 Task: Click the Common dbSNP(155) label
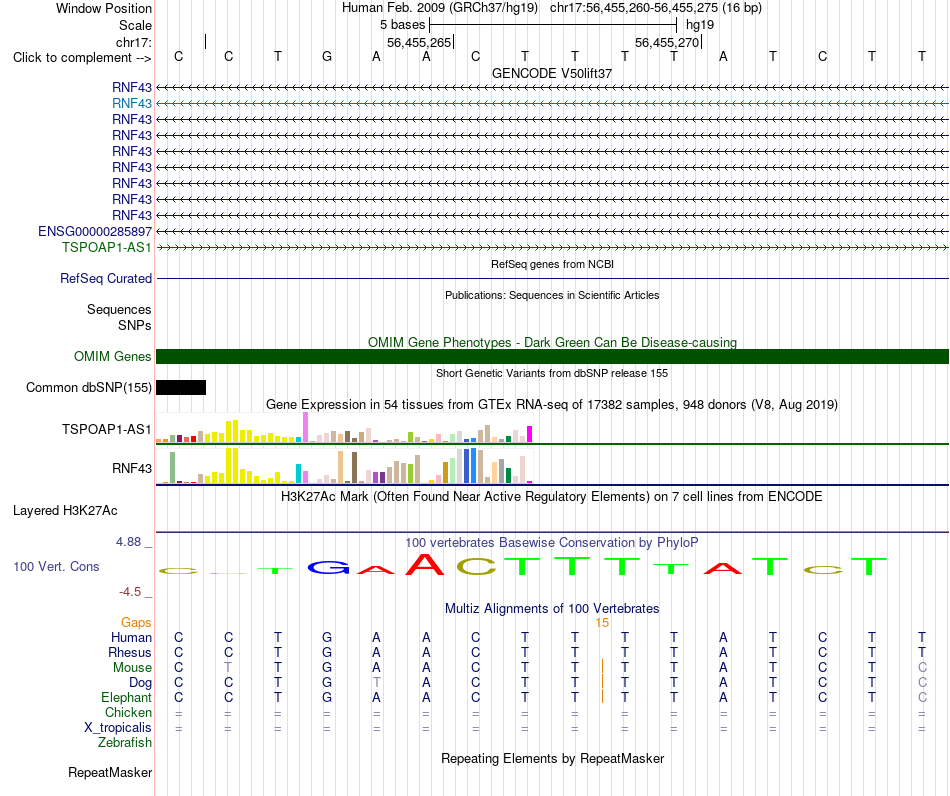pos(88,388)
